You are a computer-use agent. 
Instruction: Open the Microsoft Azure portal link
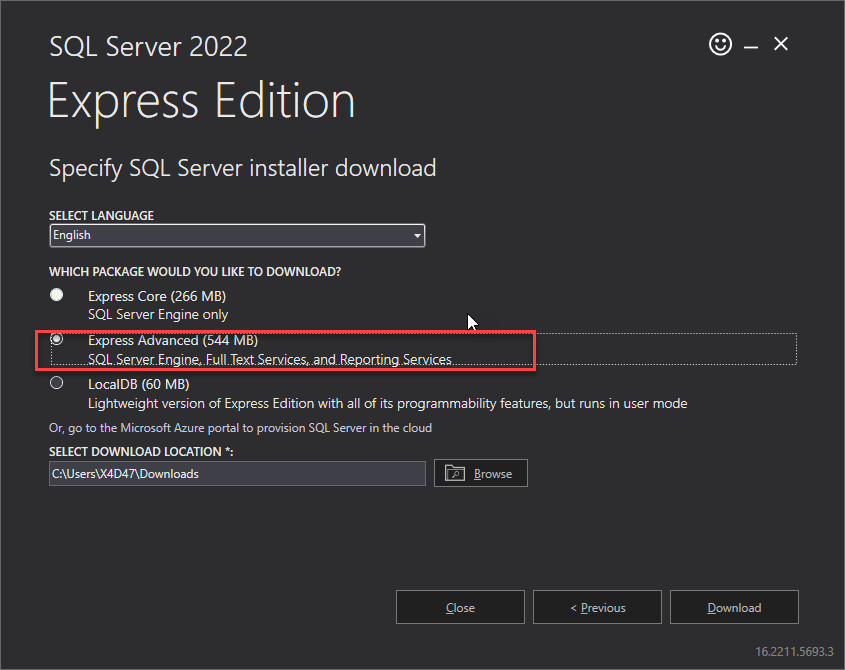tap(240, 428)
